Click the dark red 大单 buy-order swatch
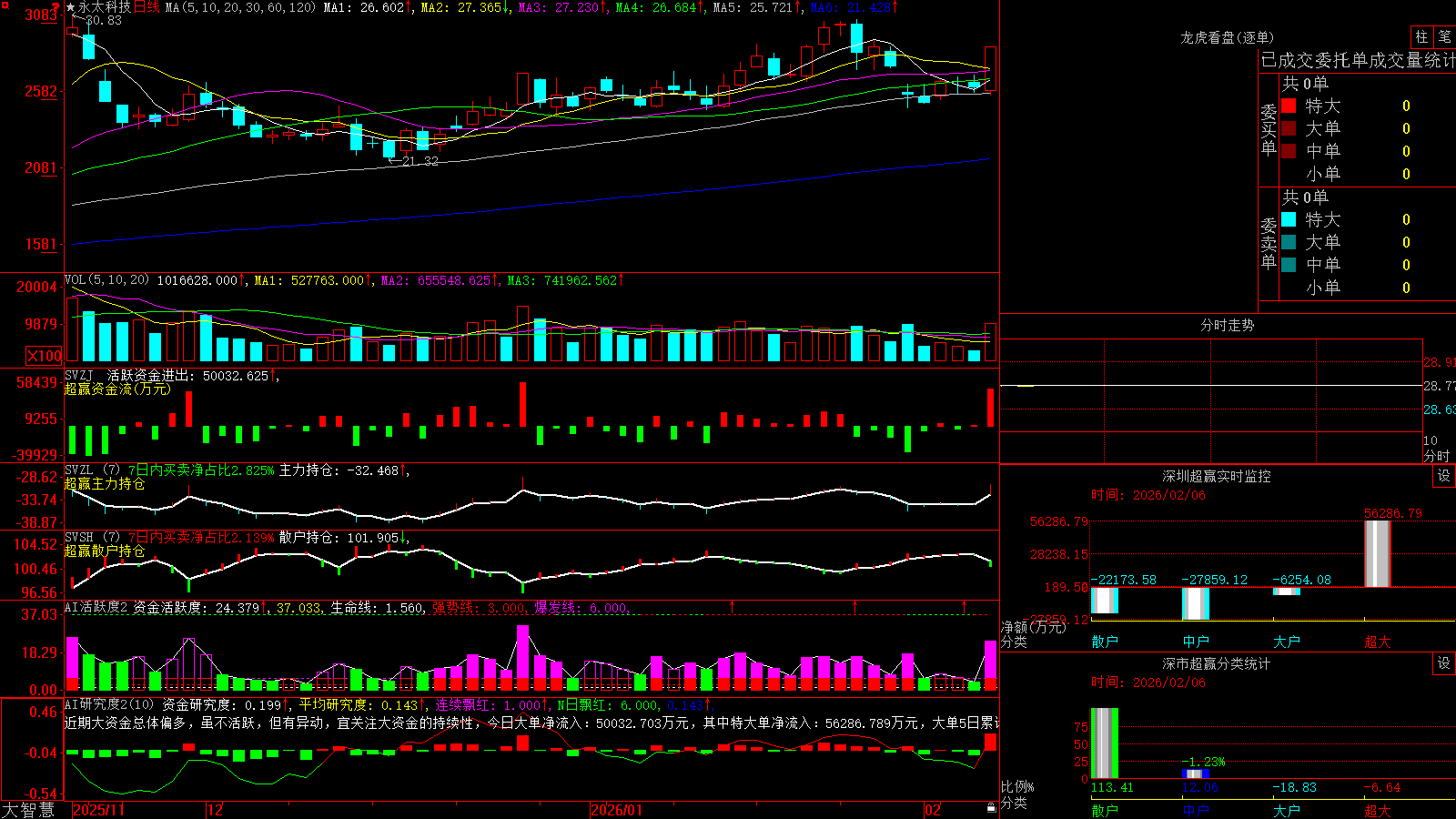This screenshot has width=1456, height=819. (x=1289, y=128)
